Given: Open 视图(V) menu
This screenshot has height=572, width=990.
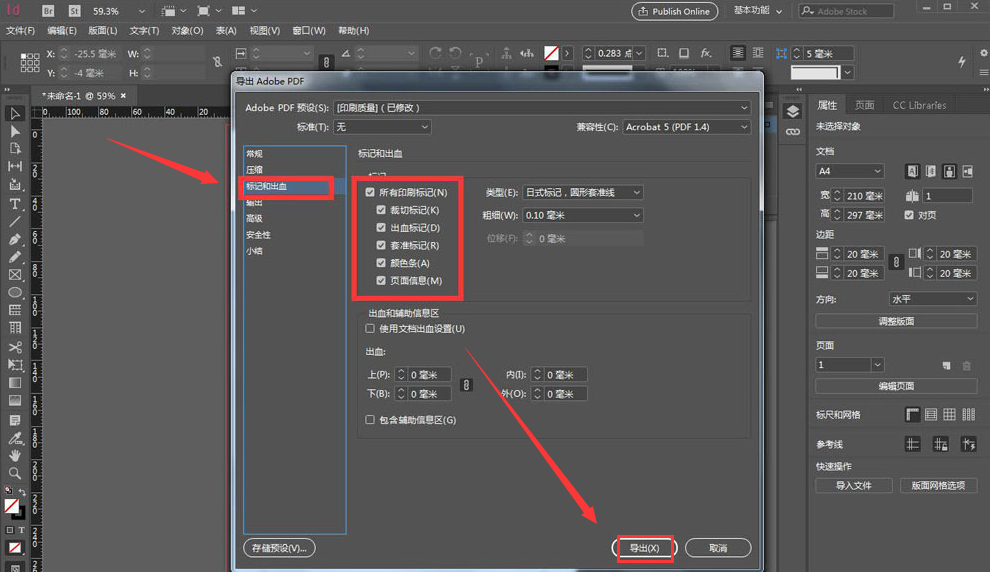Looking at the screenshot, I should (265, 30).
